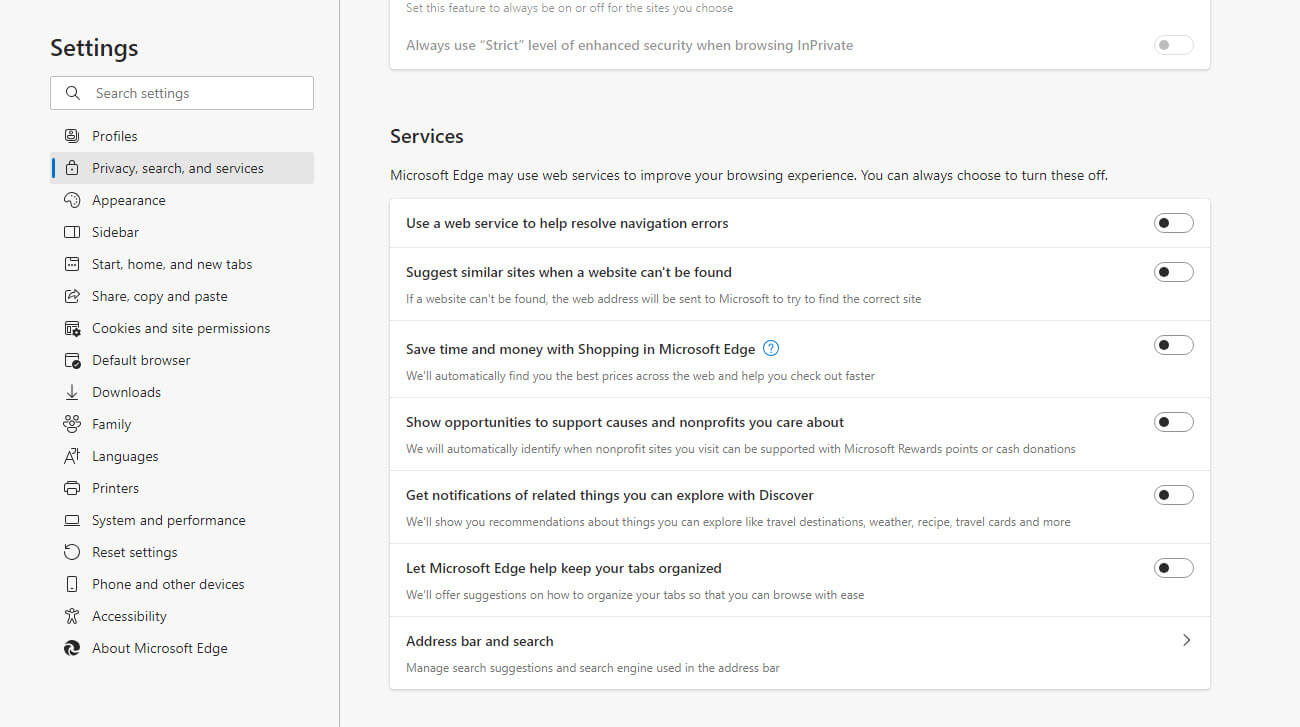The image size is (1300, 727).
Task: Click inside the Search settings field
Action: click(x=190, y=92)
